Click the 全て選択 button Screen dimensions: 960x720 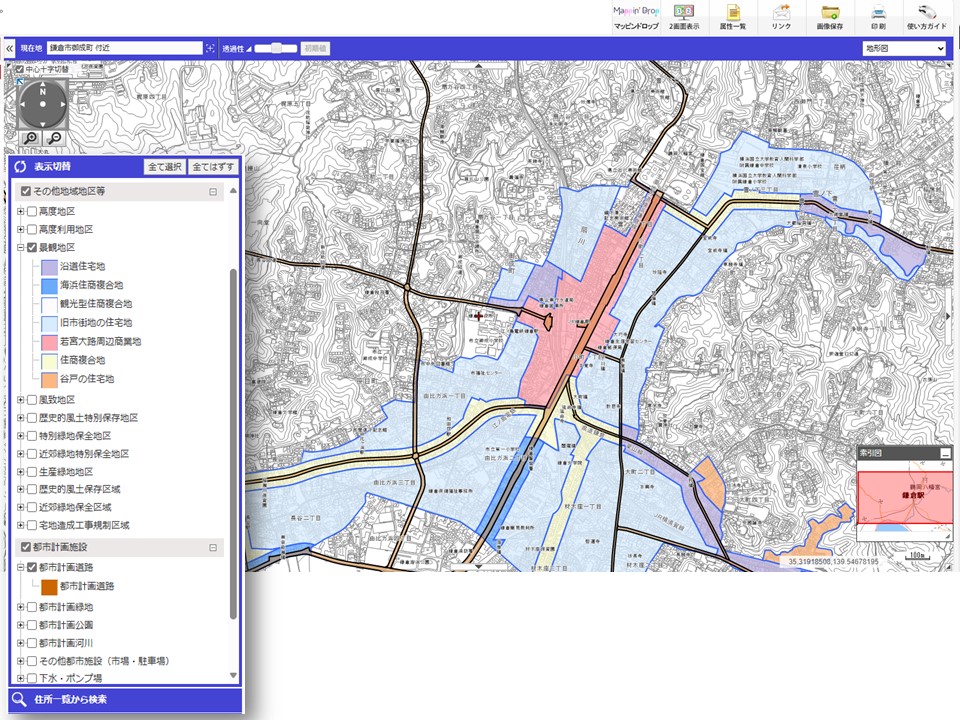pyautogui.click(x=165, y=166)
